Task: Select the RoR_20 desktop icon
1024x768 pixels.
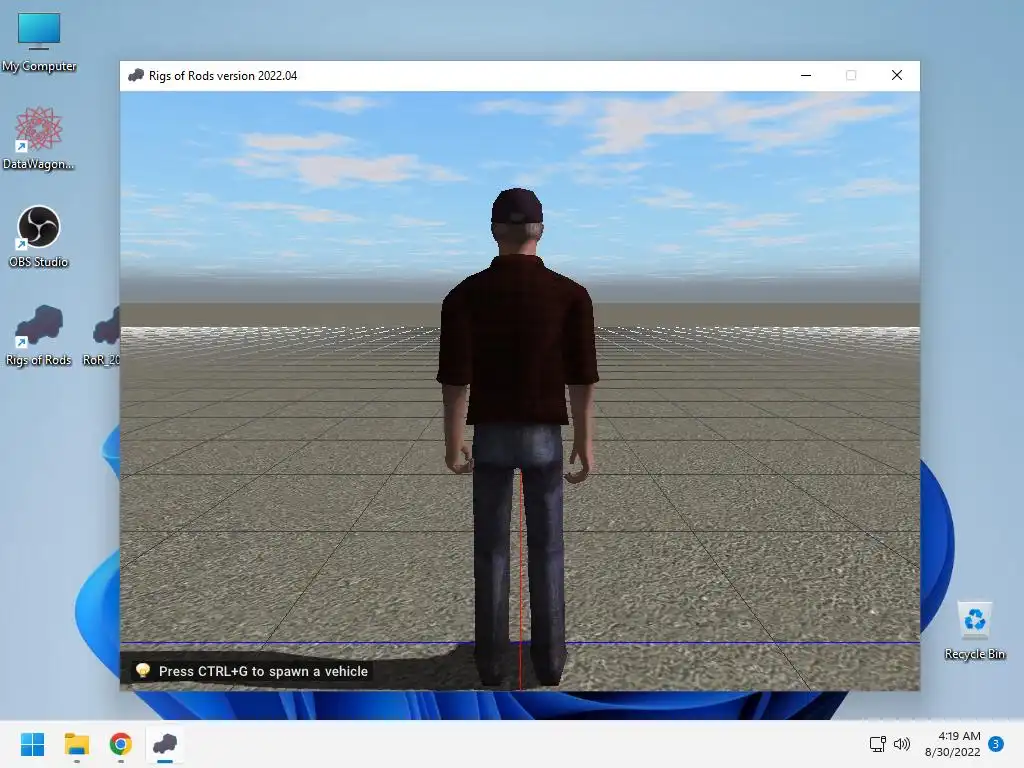Action: pos(103,334)
